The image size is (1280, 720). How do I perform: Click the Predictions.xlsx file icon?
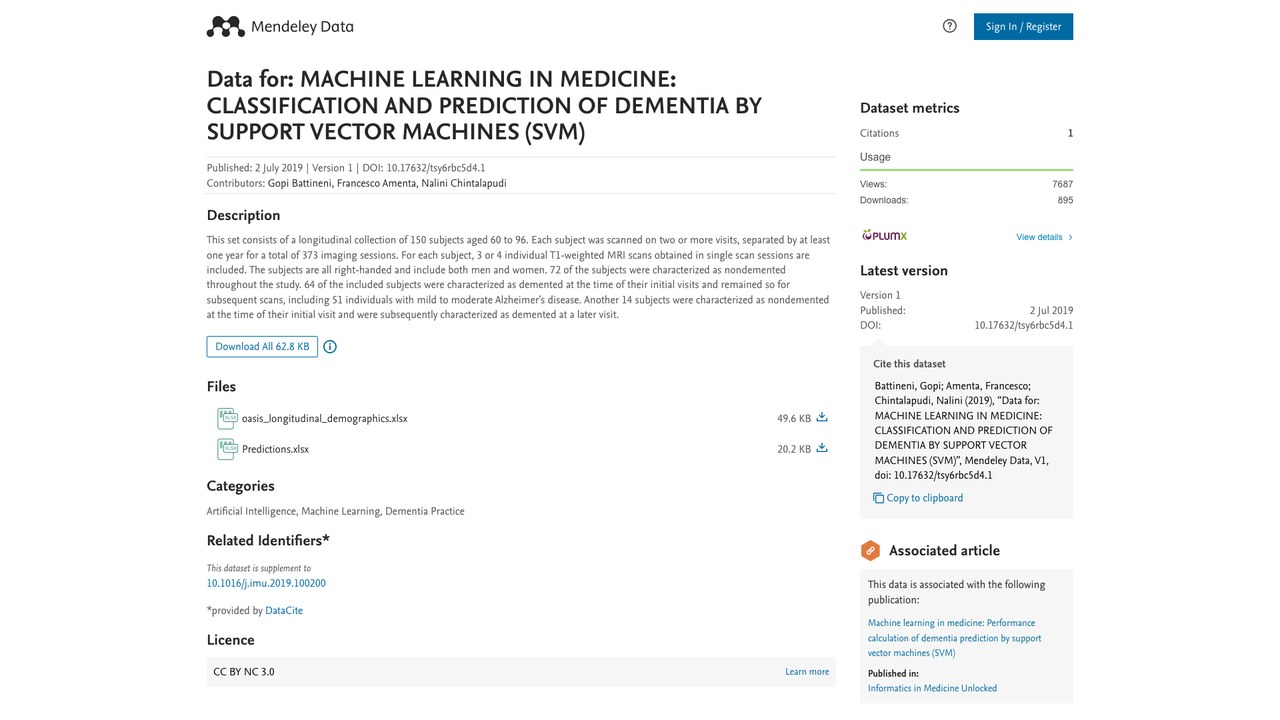click(227, 449)
